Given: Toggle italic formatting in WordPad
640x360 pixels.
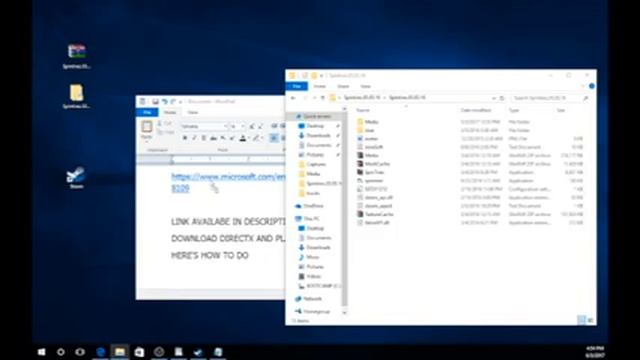Looking at the screenshot, I should coord(194,138).
